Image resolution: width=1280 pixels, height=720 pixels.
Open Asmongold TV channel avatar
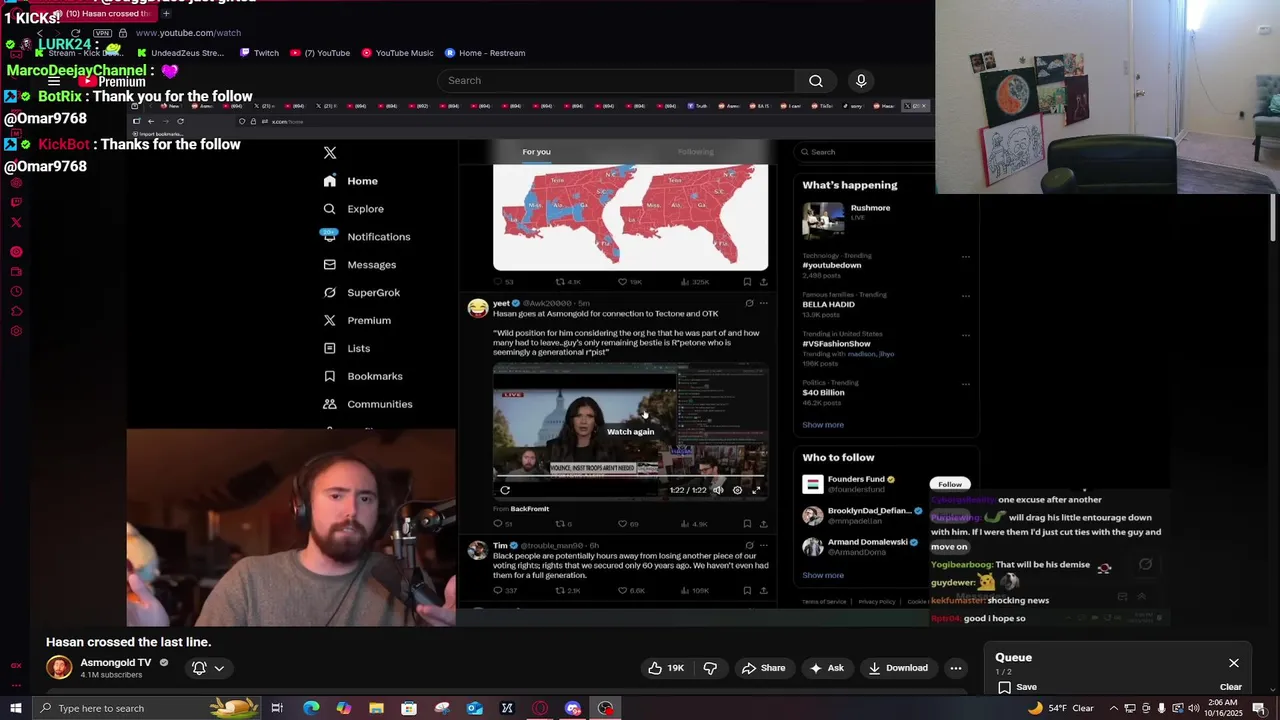pyautogui.click(x=60, y=668)
